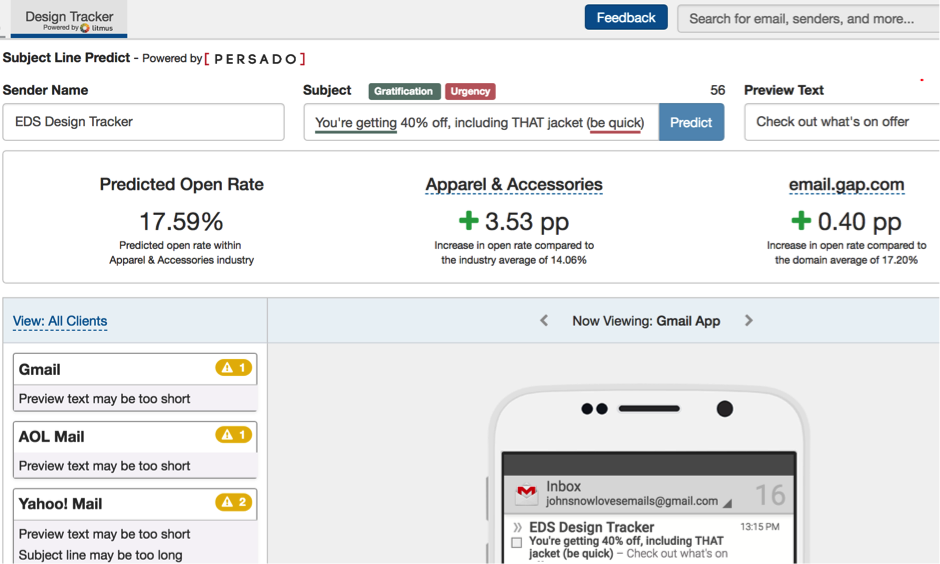Edit the Subject line input field
This screenshot has height=564, width=940.
coord(481,122)
